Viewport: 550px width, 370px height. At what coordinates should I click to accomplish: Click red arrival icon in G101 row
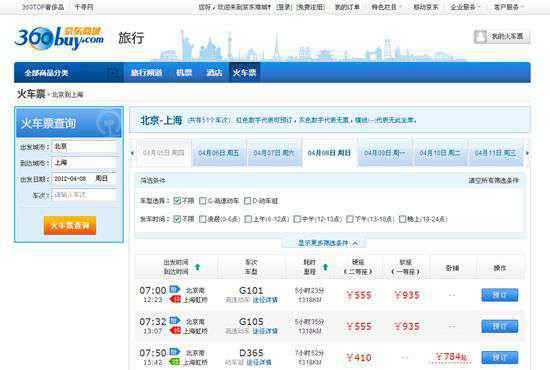[175, 299]
